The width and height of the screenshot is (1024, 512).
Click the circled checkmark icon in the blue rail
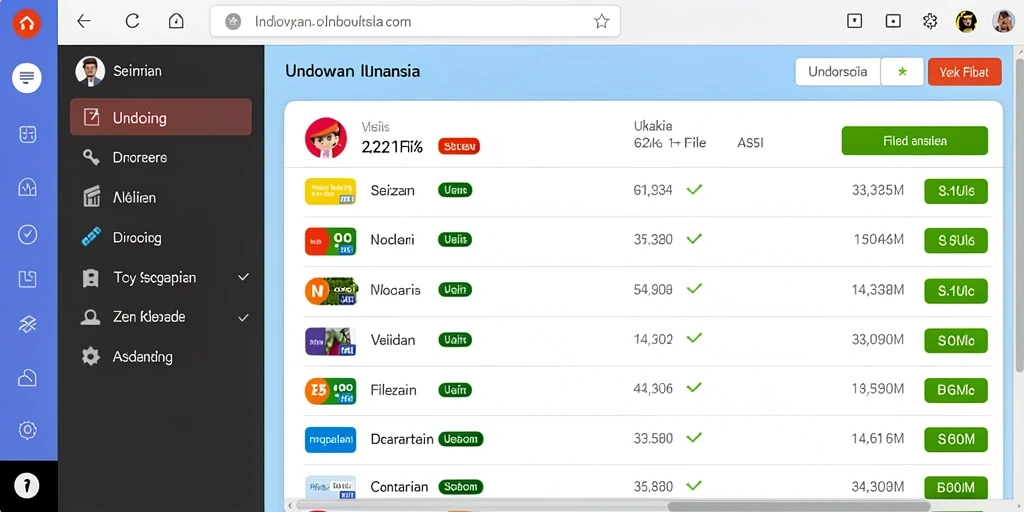[x=27, y=234]
